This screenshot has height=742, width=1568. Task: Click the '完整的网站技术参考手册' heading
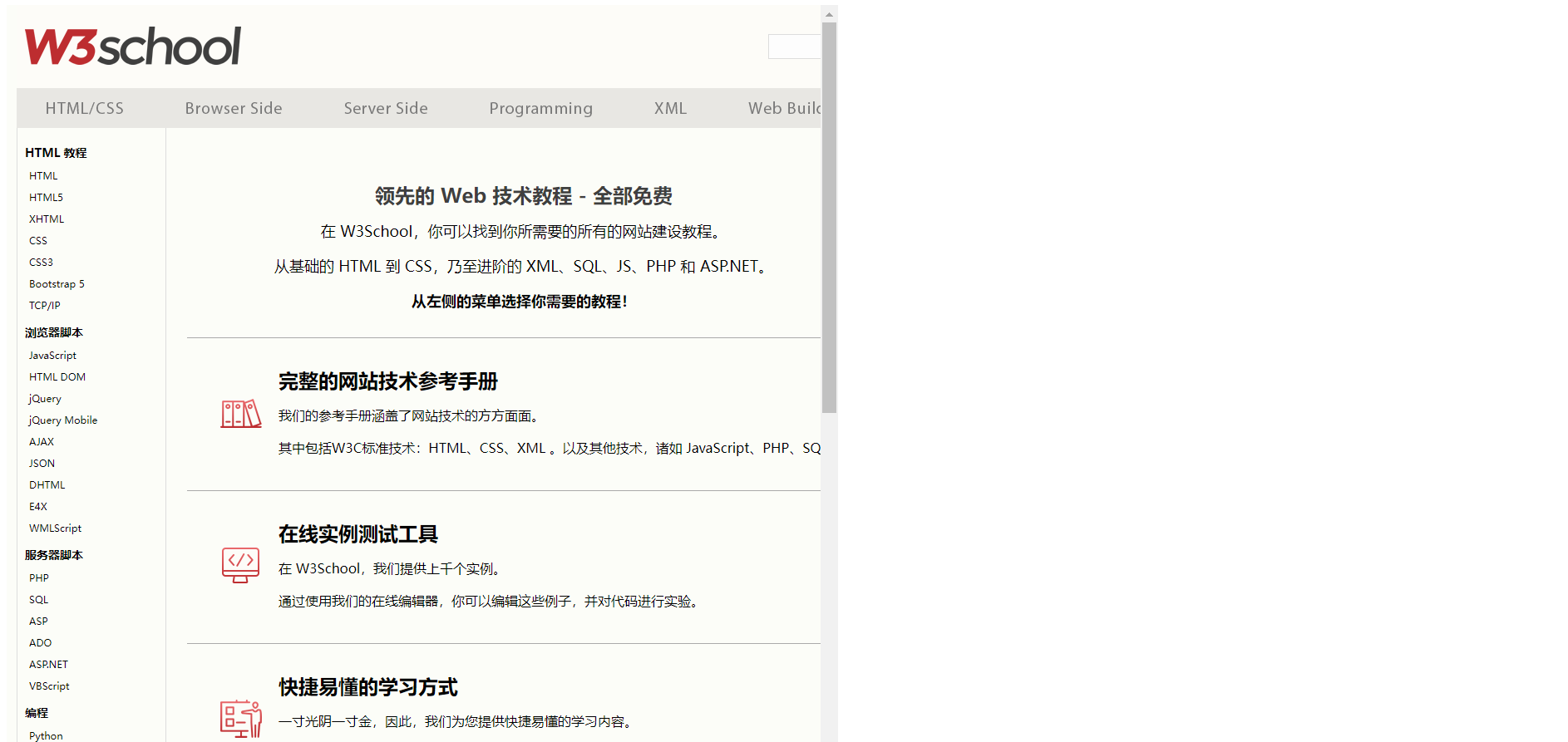click(x=388, y=381)
